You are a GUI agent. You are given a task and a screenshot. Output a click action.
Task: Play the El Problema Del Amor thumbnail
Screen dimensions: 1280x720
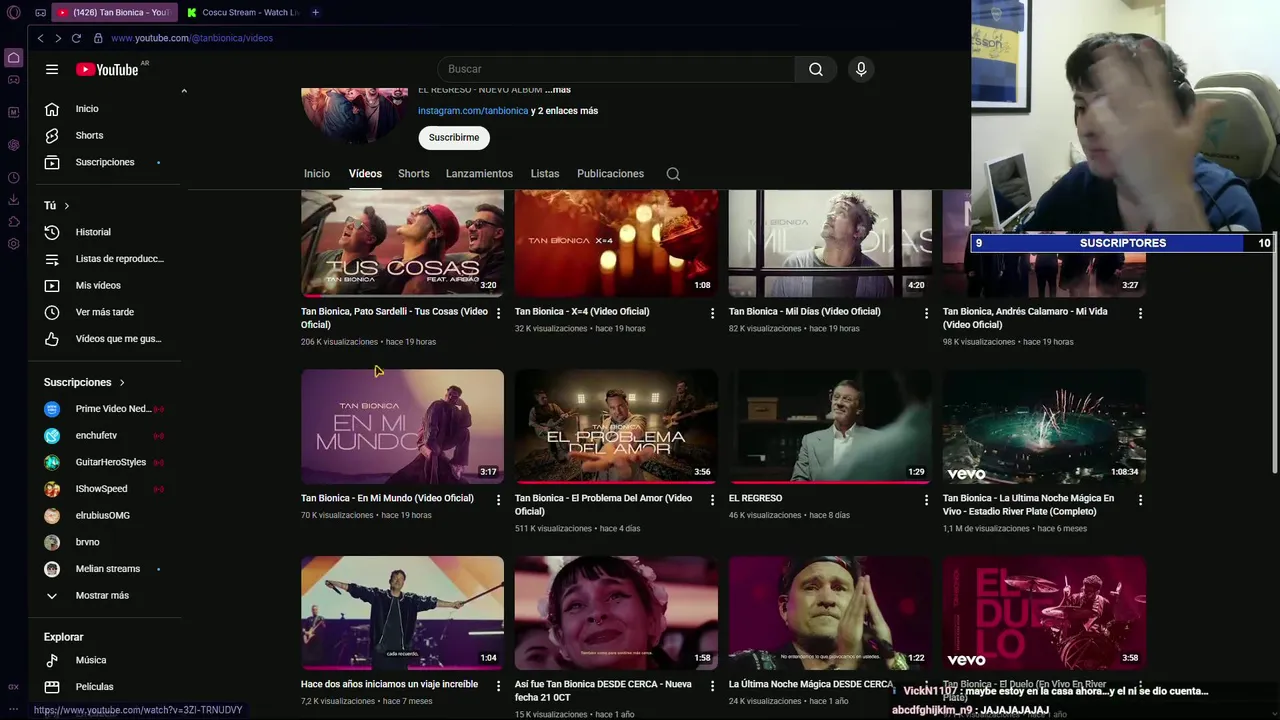pos(616,427)
